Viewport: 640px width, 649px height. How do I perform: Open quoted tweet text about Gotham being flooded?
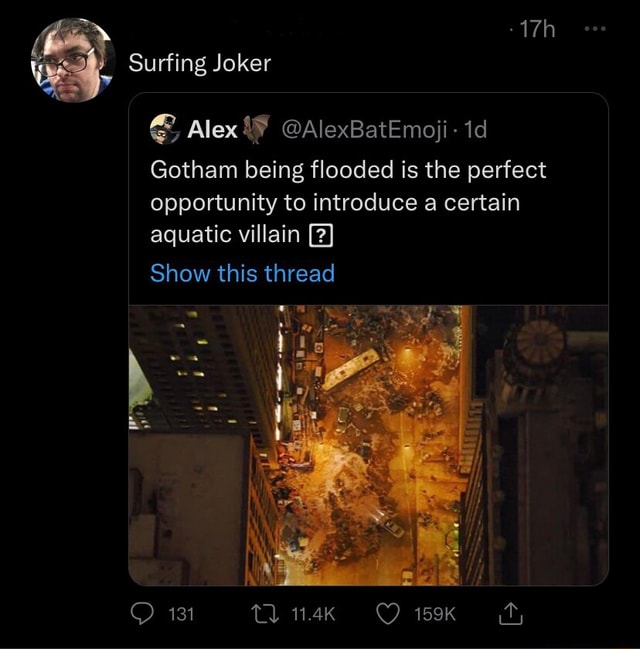(x=348, y=202)
